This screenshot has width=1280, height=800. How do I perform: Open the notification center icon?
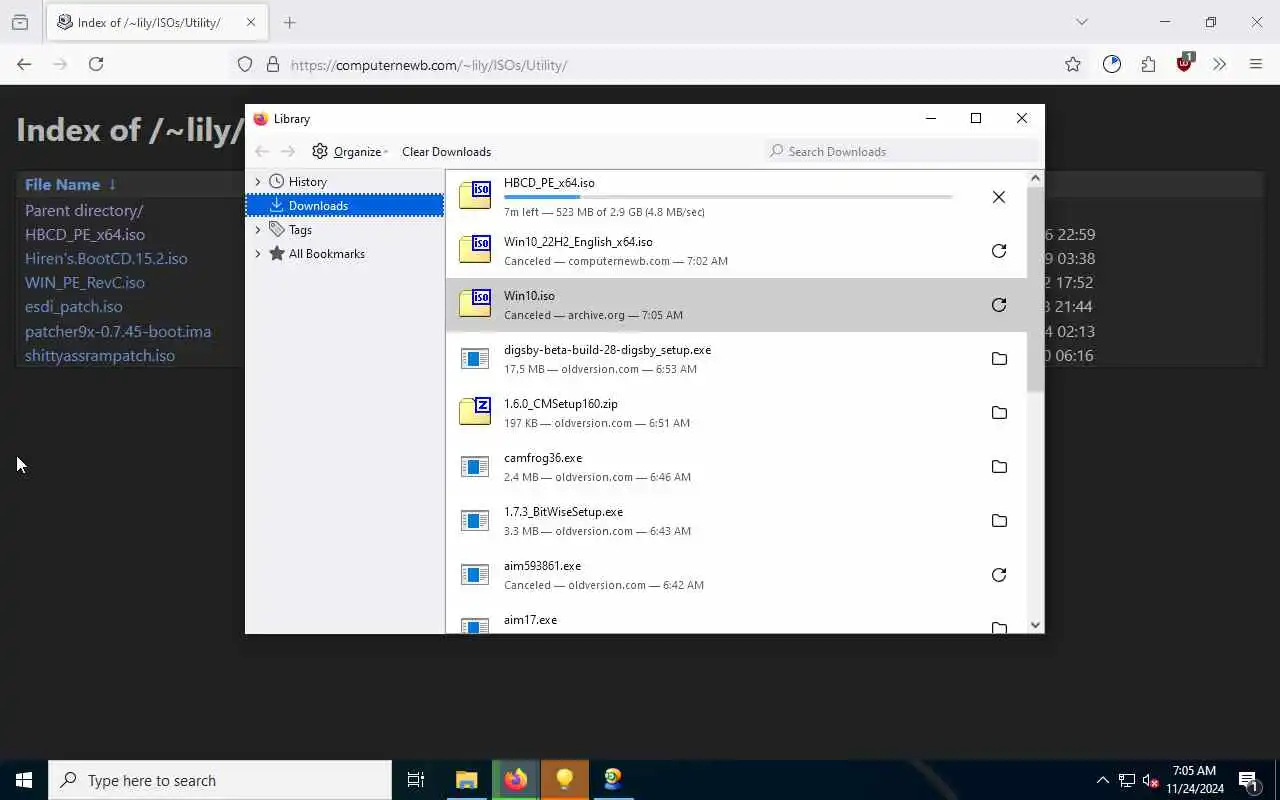tap(1249, 780)
